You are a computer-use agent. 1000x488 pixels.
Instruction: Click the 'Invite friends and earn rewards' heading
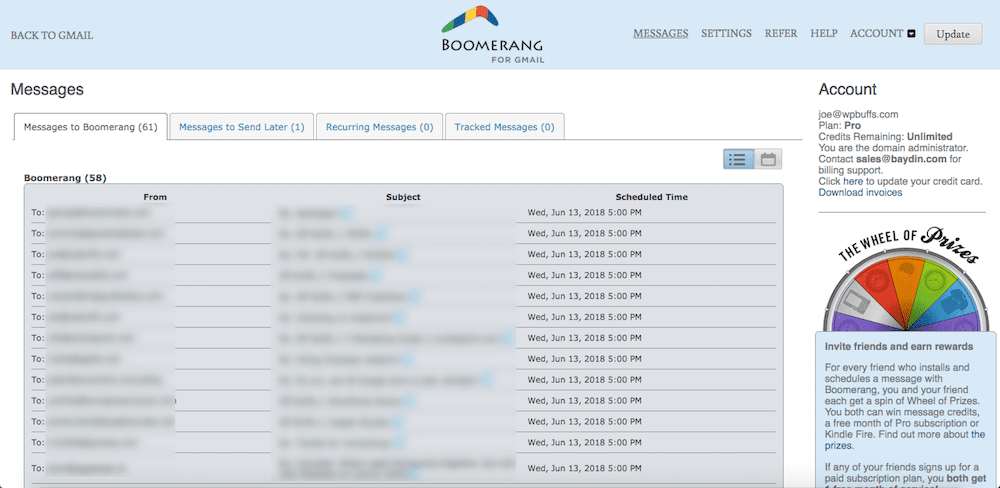(x=899, y=347)
